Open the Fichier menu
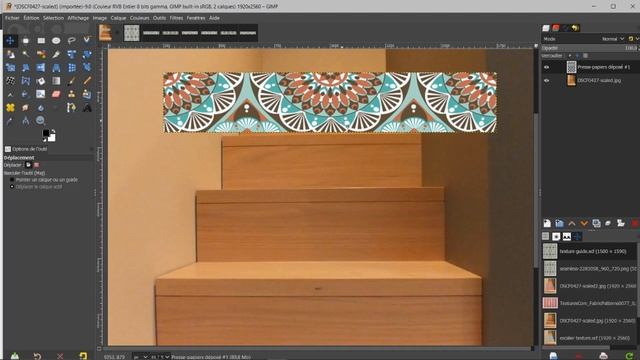The height and width of the screenshot is (360, 640). point(12,18)
